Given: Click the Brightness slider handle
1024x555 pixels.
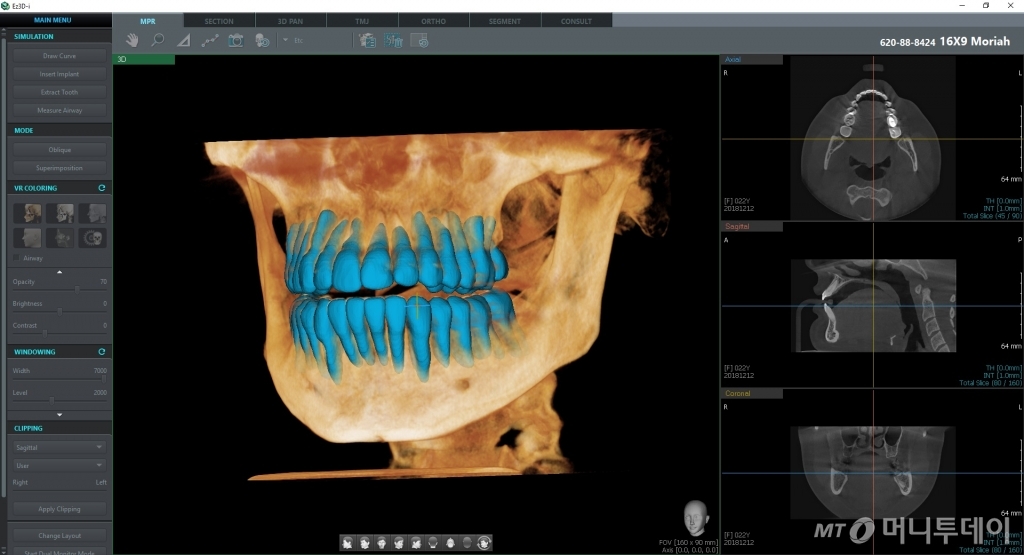Looking at the screenshot, I should (60, 311).
